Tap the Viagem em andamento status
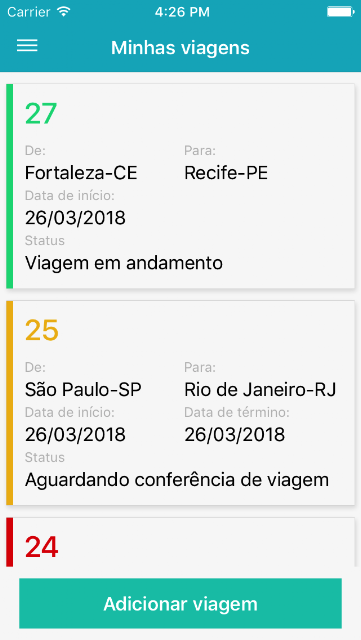361x640 pixels. point(124,263)
